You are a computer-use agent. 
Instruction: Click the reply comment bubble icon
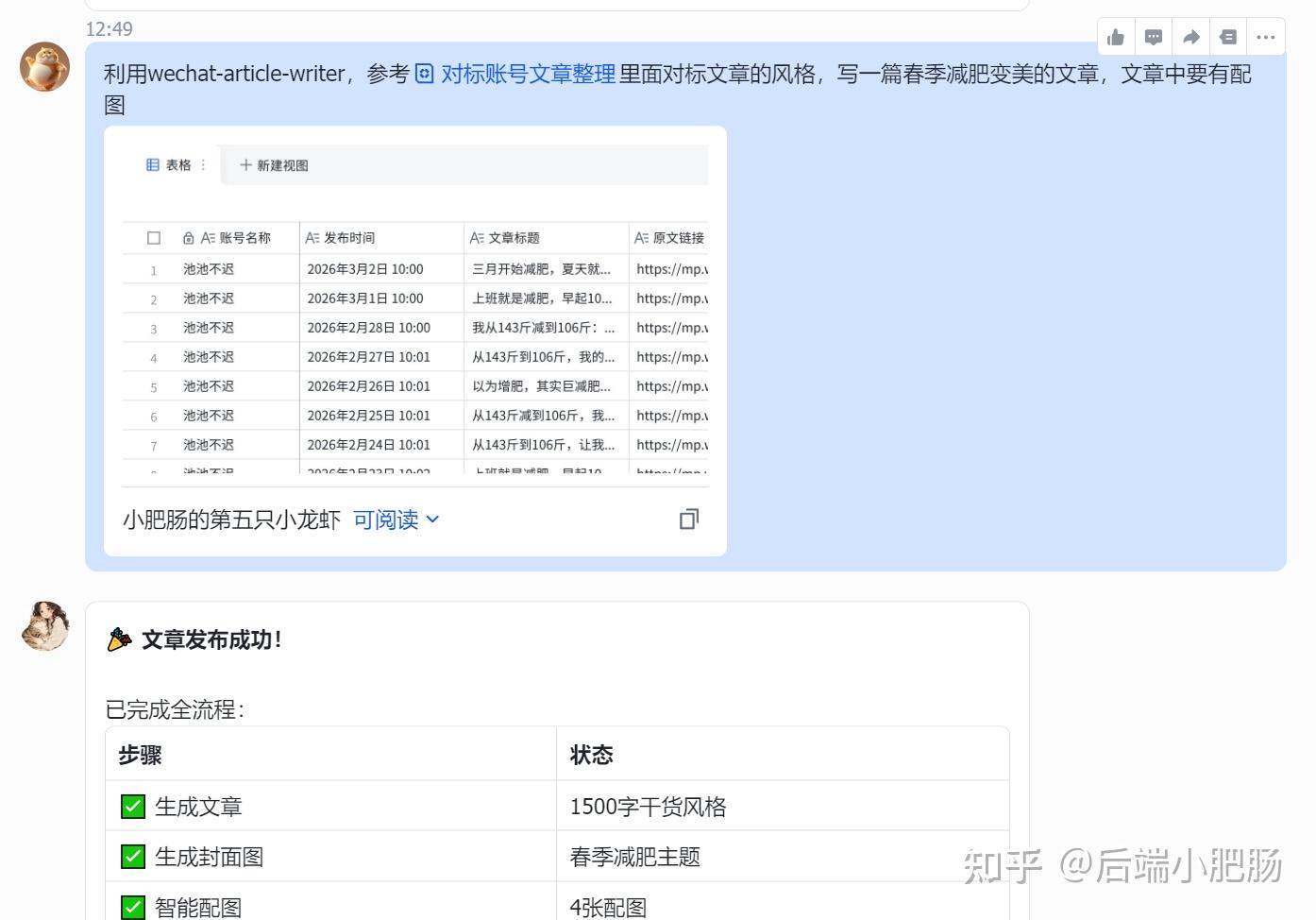click(x=1154, y=38)
